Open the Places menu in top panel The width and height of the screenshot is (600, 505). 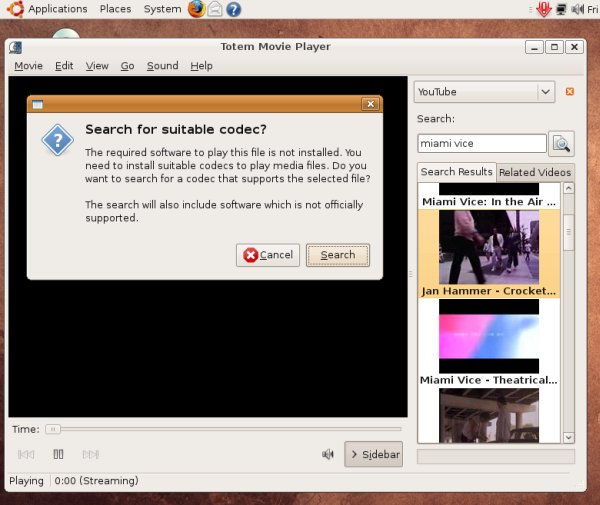point(115,9)
